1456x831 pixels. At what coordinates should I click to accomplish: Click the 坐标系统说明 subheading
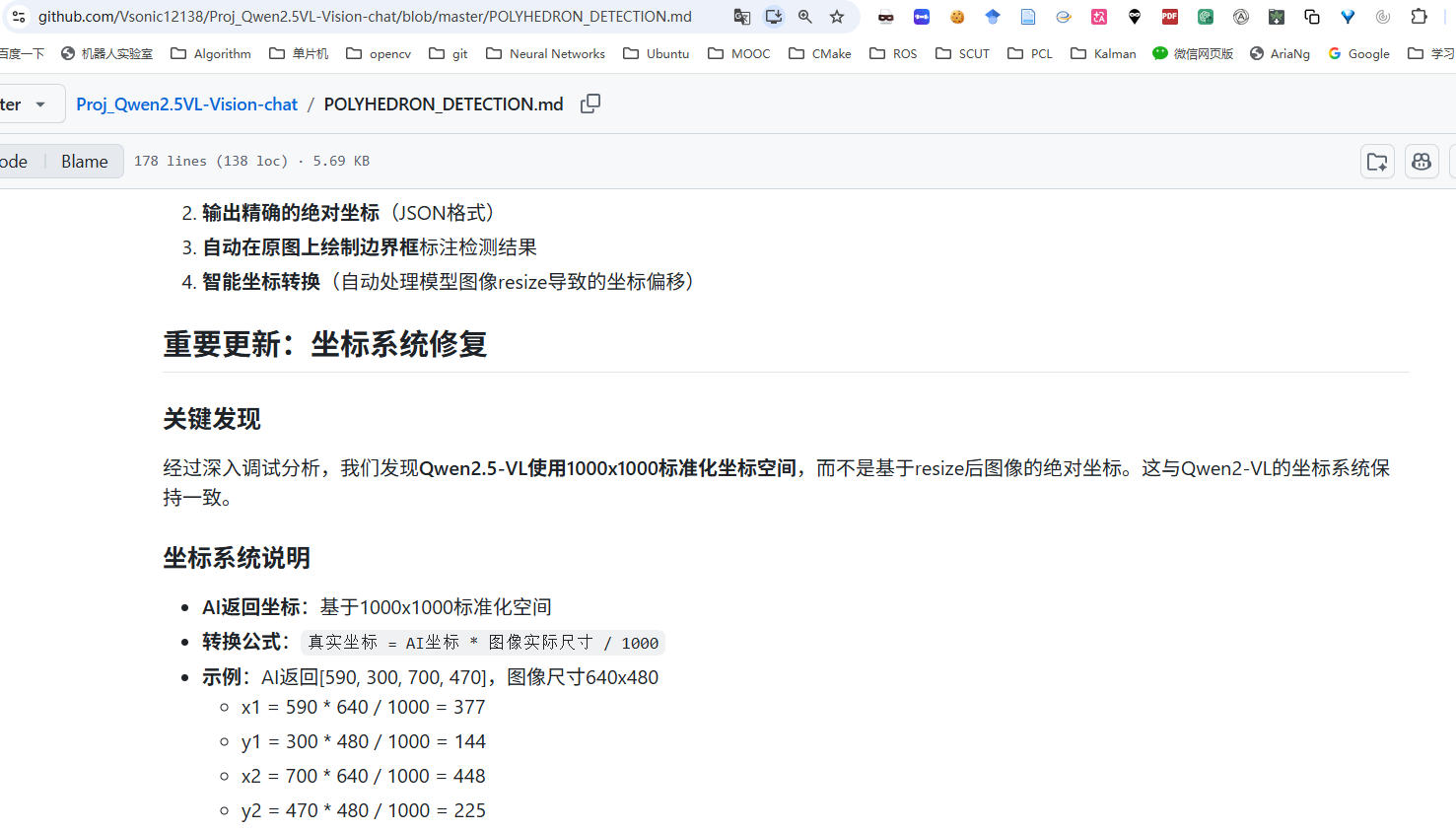pyautogui.click(x=237, y=558)
